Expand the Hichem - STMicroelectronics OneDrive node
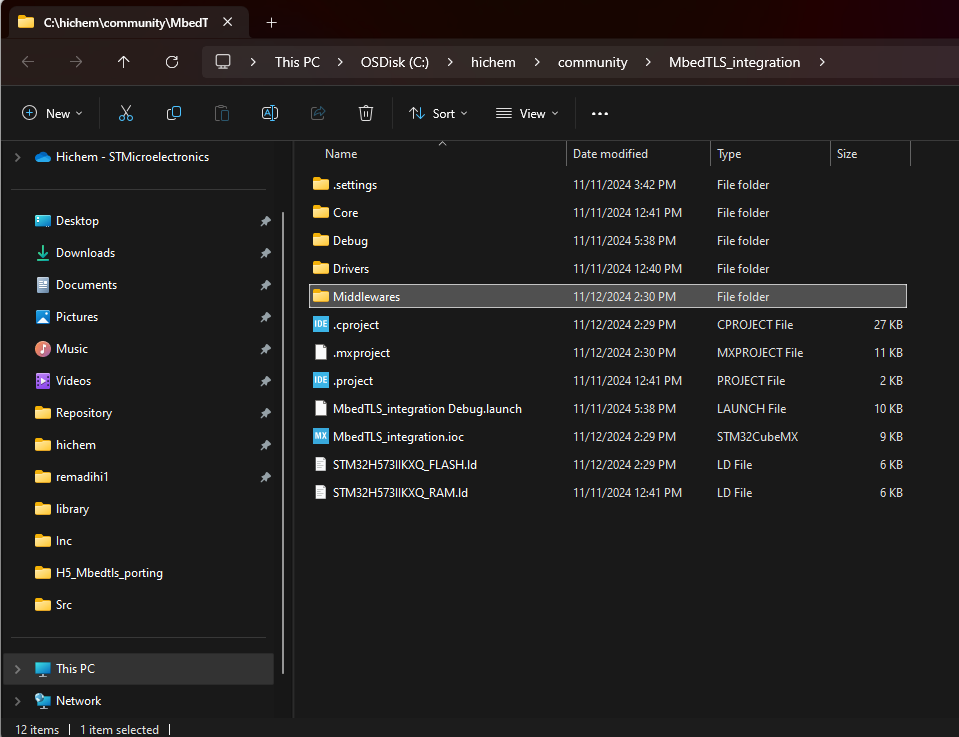This screenshot has height=737, width=959. point(17,157)
